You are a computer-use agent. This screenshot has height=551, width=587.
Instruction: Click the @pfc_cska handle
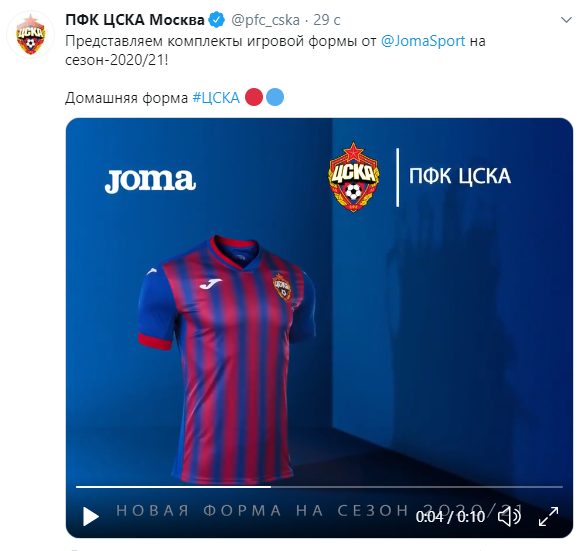[x=265, y=20]
